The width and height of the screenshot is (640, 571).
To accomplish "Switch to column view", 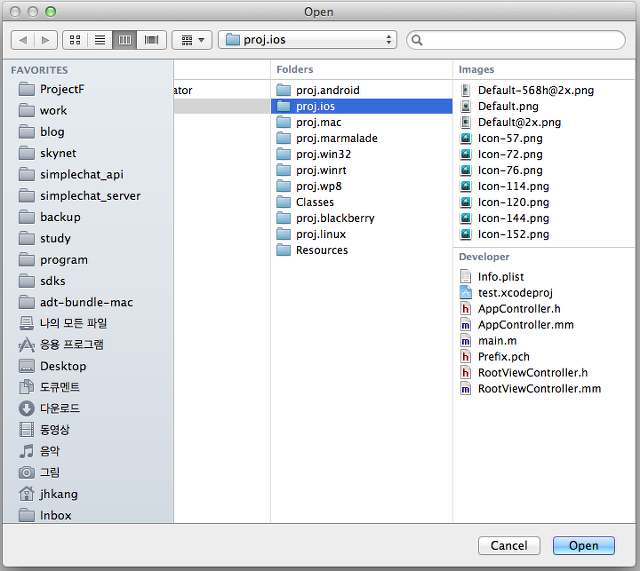I will point(124,40).
